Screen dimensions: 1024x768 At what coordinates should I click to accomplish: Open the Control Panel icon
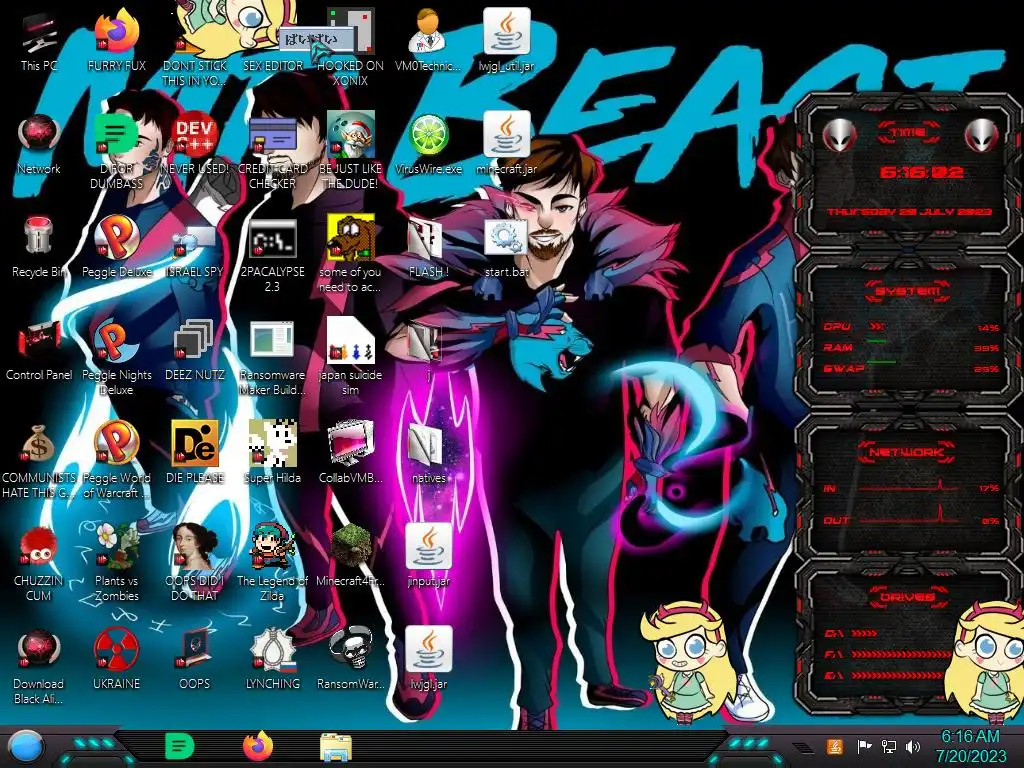(x=39, y=350)
